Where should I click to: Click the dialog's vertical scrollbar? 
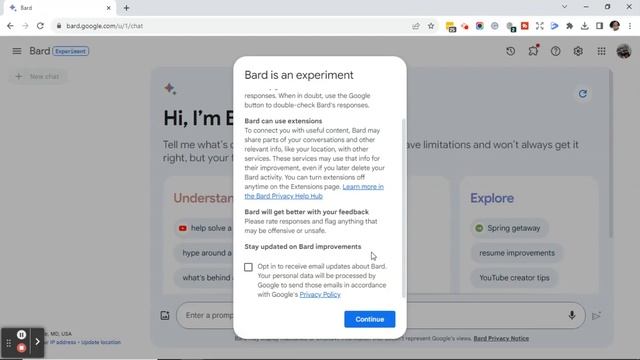(x=403, y=208)
